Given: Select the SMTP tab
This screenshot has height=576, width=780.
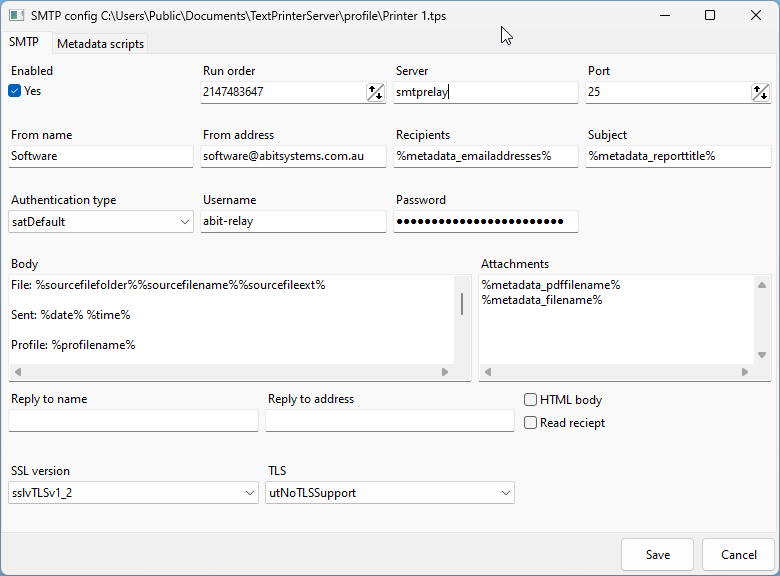Looking at the screenshot, I should pos(24,42).
